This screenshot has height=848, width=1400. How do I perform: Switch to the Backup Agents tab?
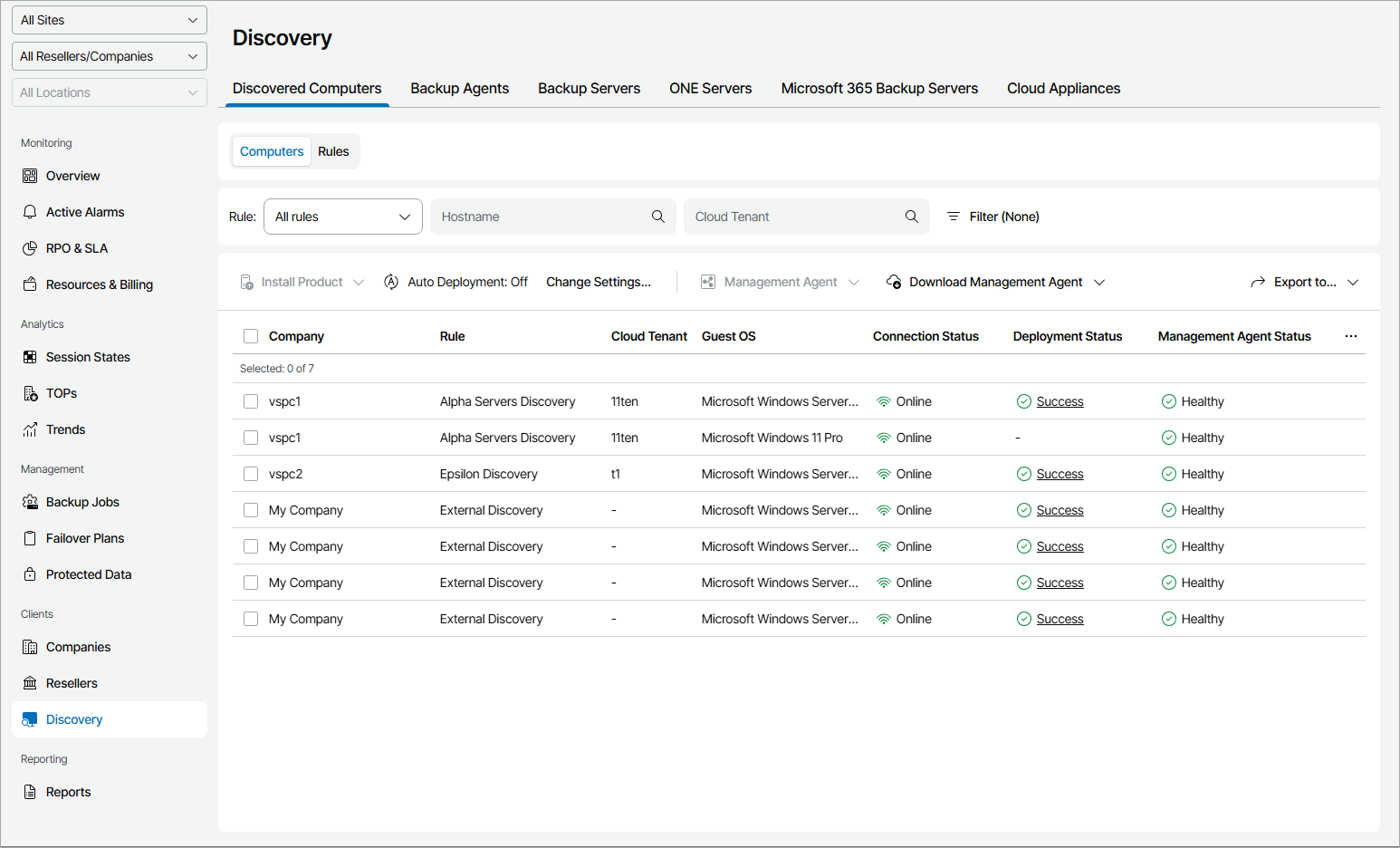[459, 89]
